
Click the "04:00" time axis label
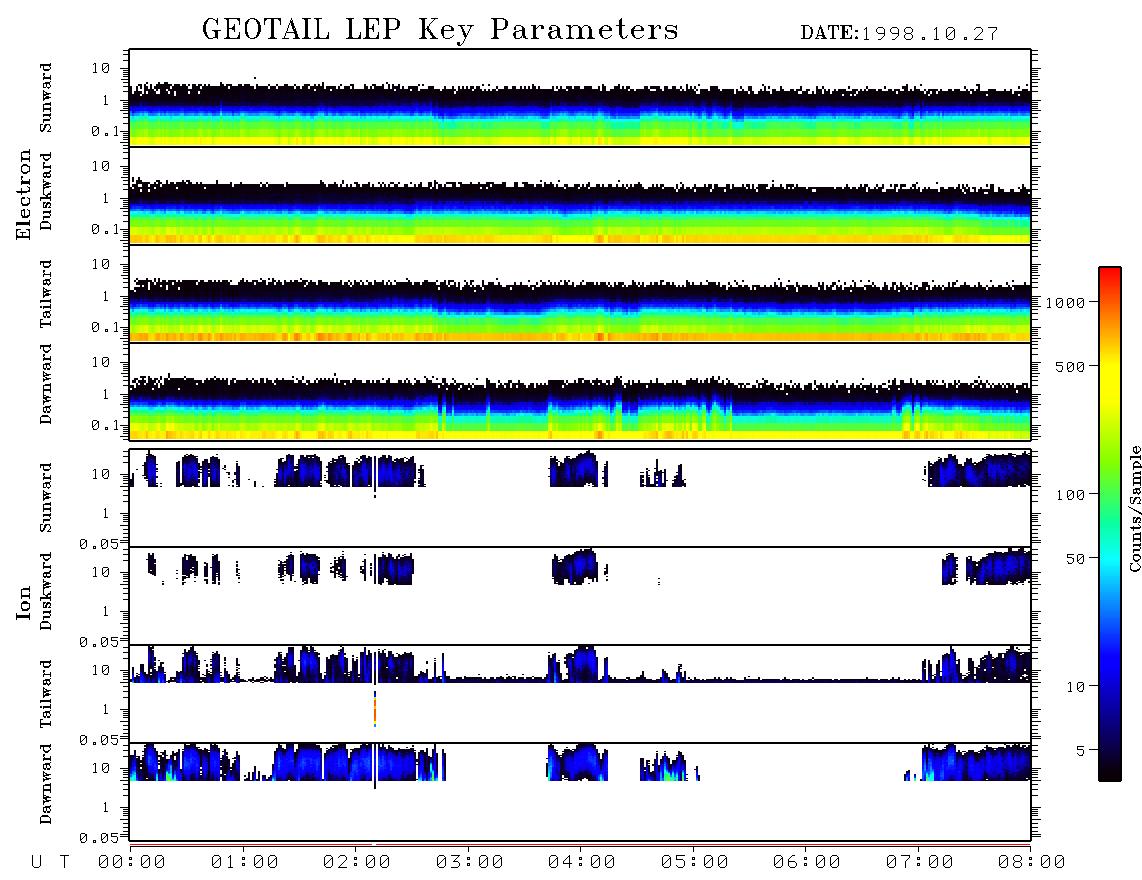click(x=582, y=863)
